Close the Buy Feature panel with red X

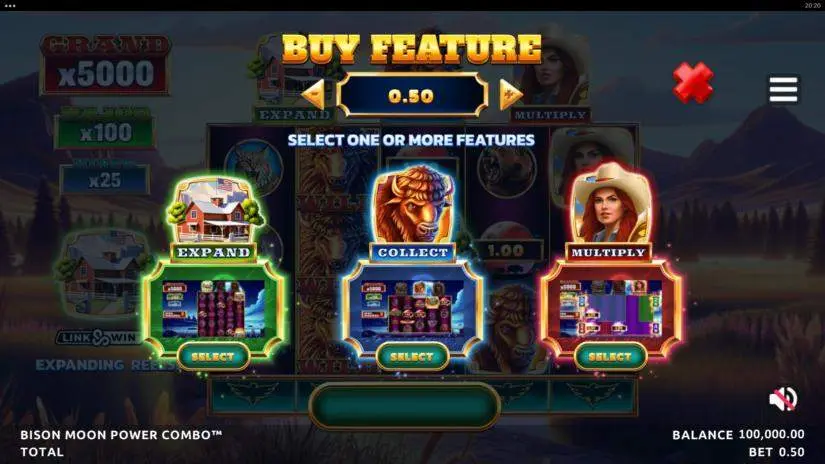[x=693, y=83]
